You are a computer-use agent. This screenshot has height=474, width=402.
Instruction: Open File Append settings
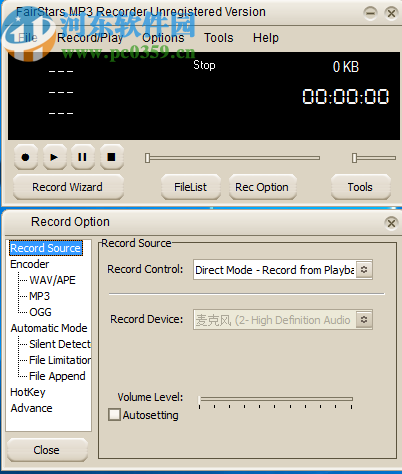coord(57,376)
